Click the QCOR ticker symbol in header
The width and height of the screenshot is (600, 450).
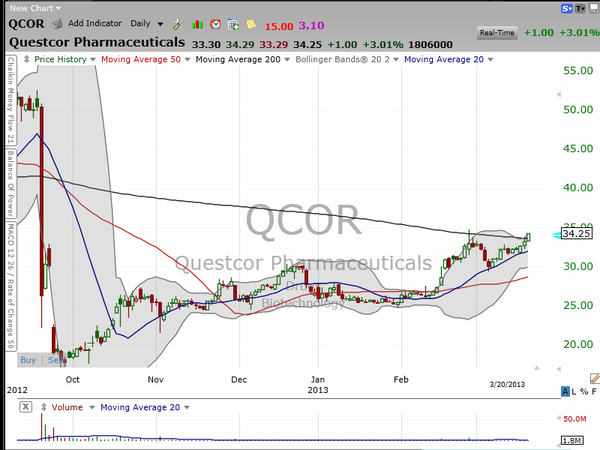pos(26,24)
